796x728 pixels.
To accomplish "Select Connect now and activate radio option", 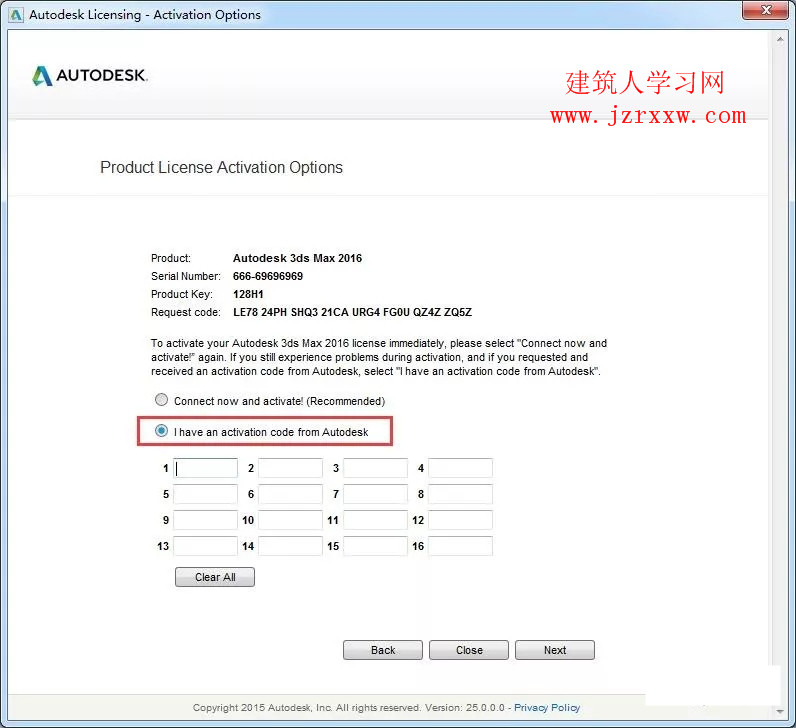I will click(161, 400).
